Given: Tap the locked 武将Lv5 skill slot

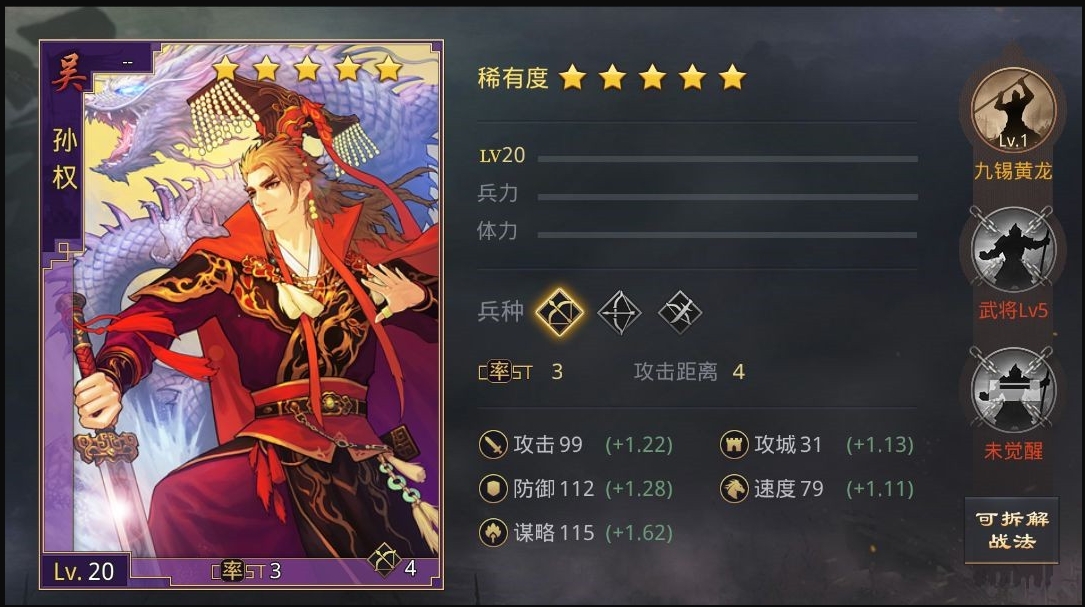Looking at the screenshot, I should coord(1013,249).
